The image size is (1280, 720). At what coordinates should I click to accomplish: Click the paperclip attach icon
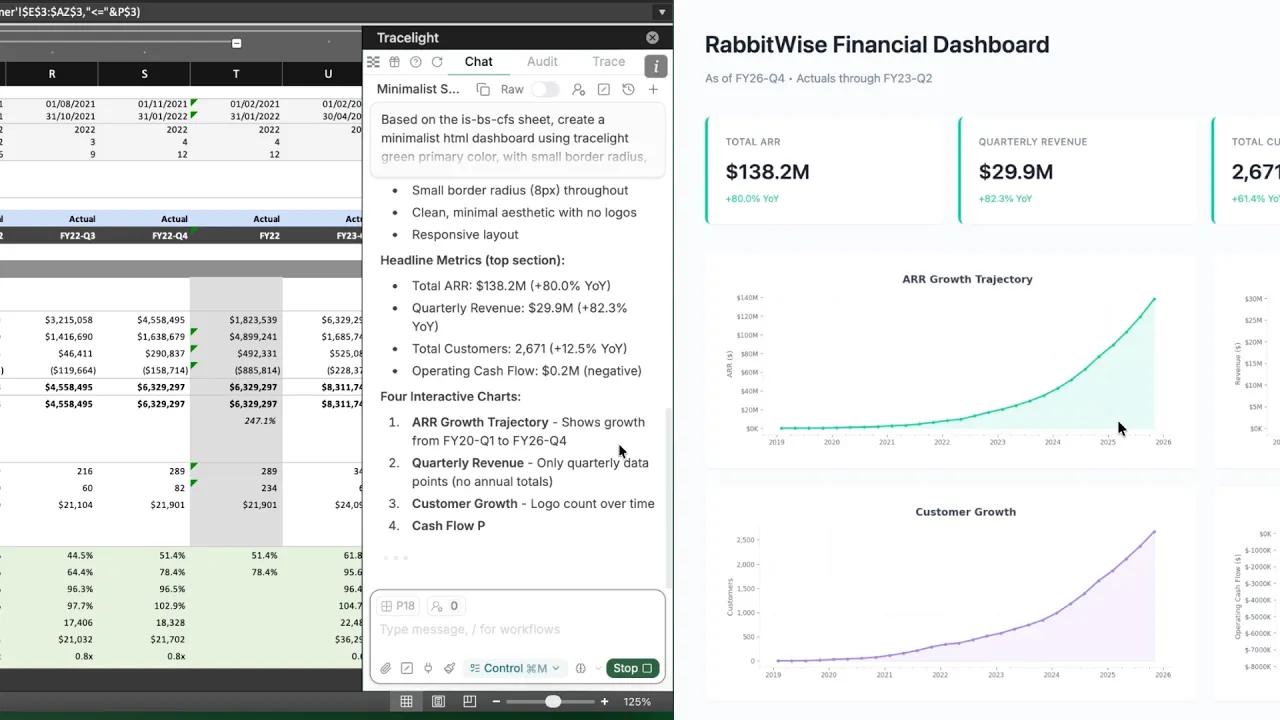[x=385, y=668]
